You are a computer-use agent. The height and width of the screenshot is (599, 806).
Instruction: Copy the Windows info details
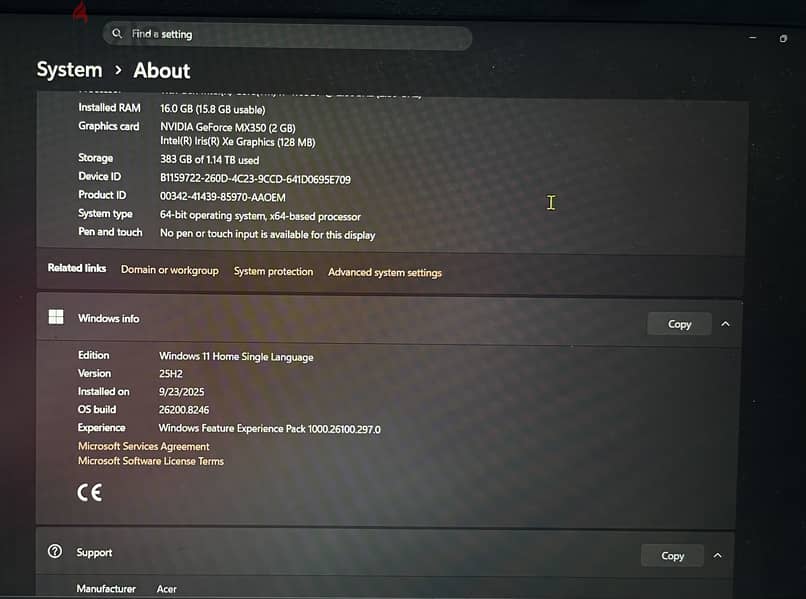[680, 324]
